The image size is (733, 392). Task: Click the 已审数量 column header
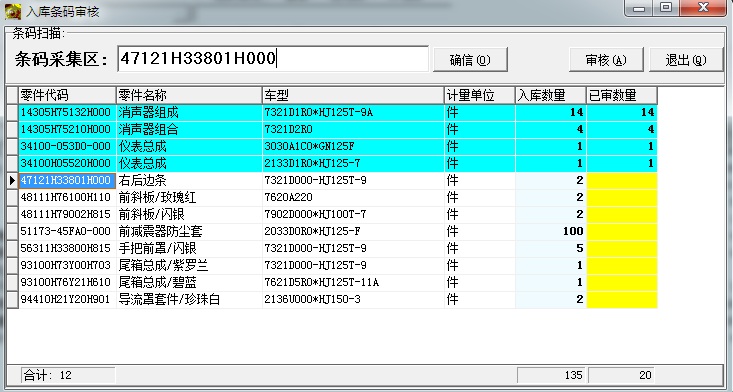click(622, 95)
